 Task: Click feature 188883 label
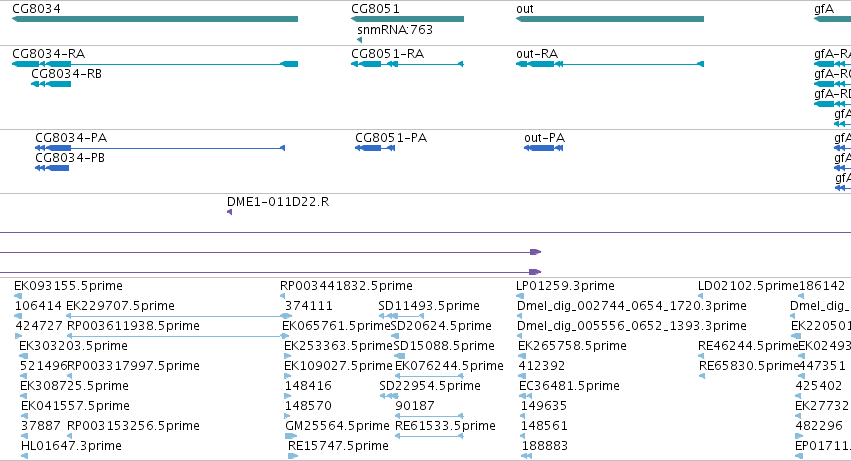pos(545,446)
